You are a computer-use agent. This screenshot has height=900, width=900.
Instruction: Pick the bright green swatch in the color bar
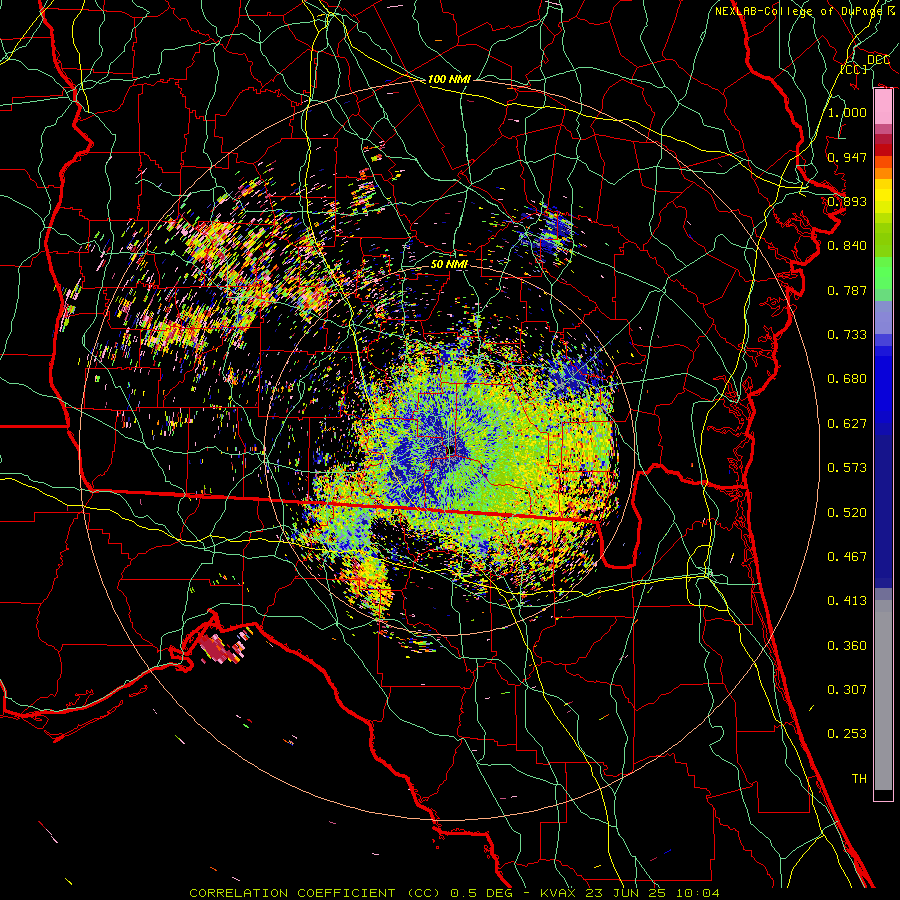(883, 273)
